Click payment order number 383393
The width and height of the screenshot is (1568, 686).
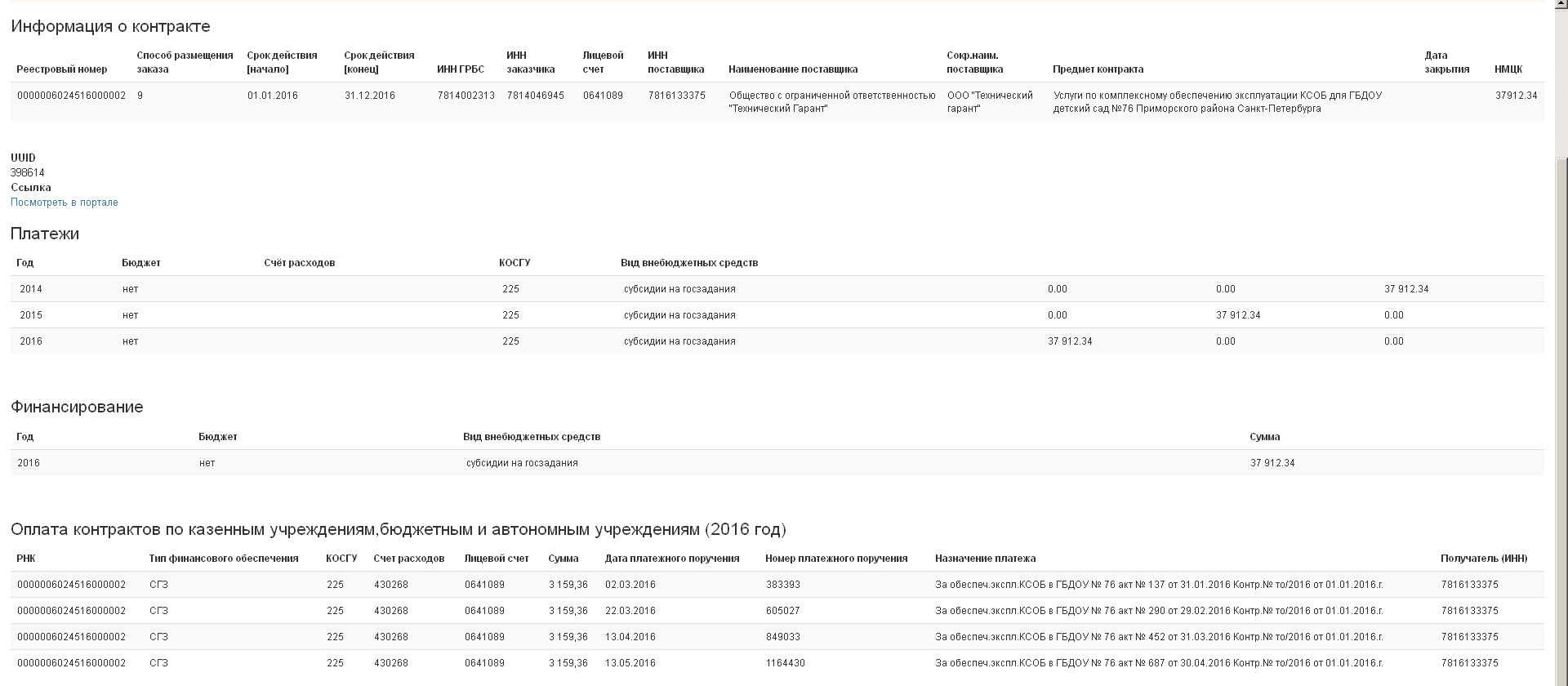click(x=783, y=585)
